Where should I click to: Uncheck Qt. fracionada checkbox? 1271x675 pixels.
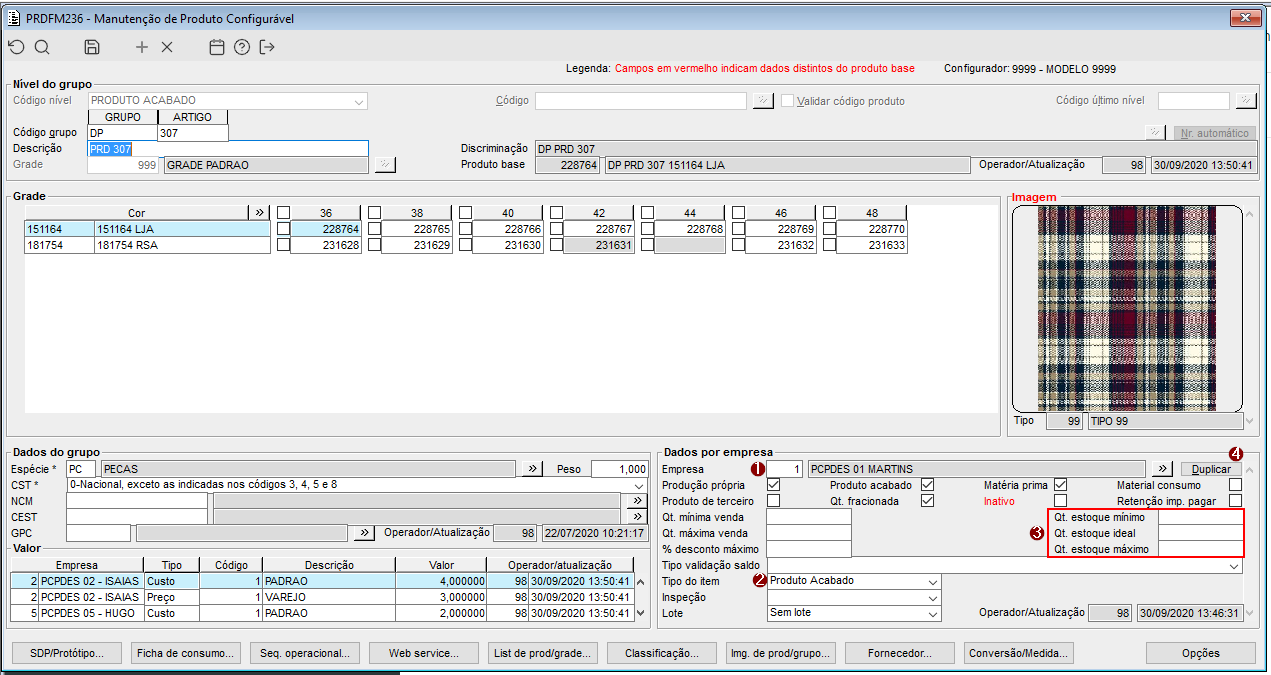point(927,500)
